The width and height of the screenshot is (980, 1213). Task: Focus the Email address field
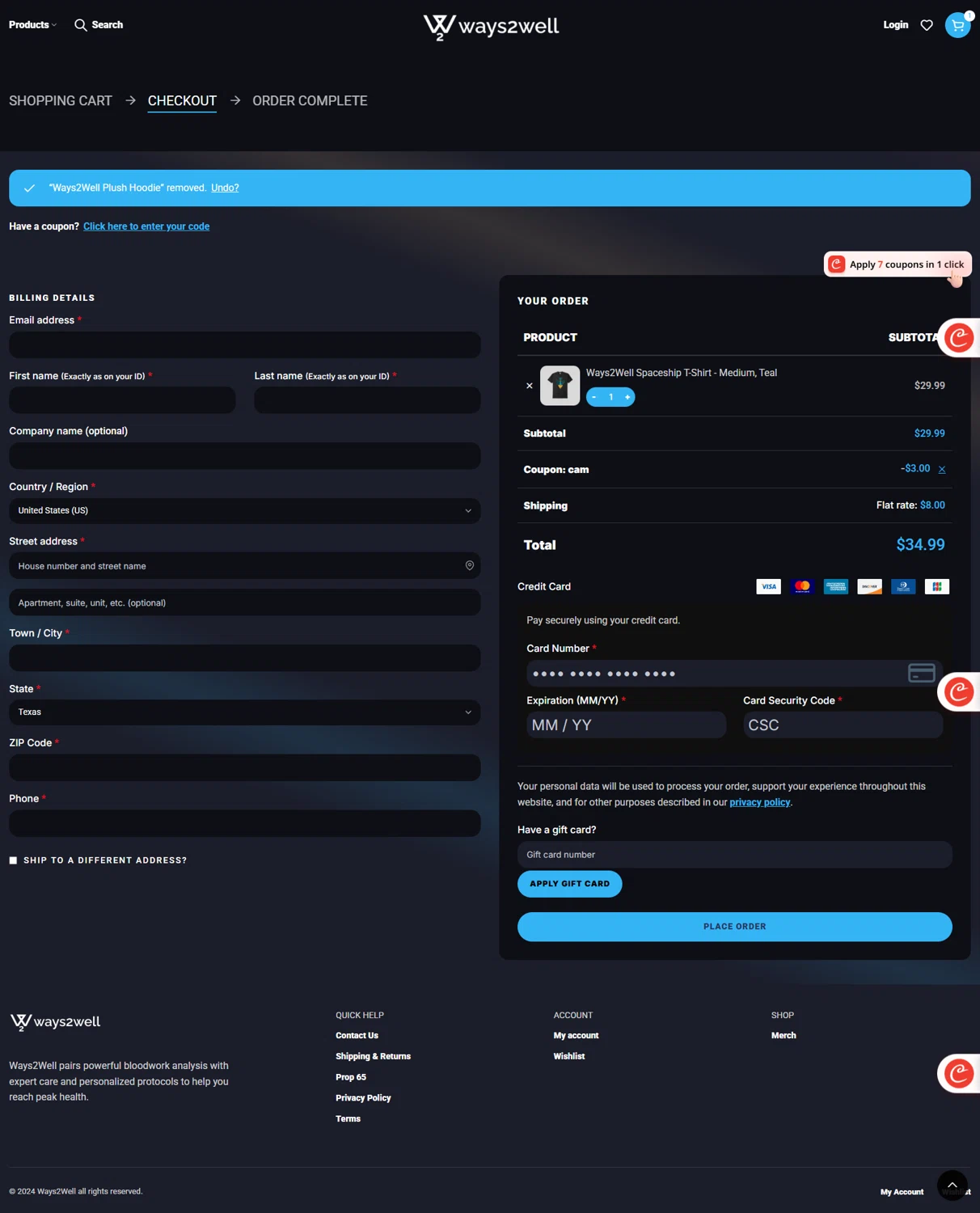245,345
